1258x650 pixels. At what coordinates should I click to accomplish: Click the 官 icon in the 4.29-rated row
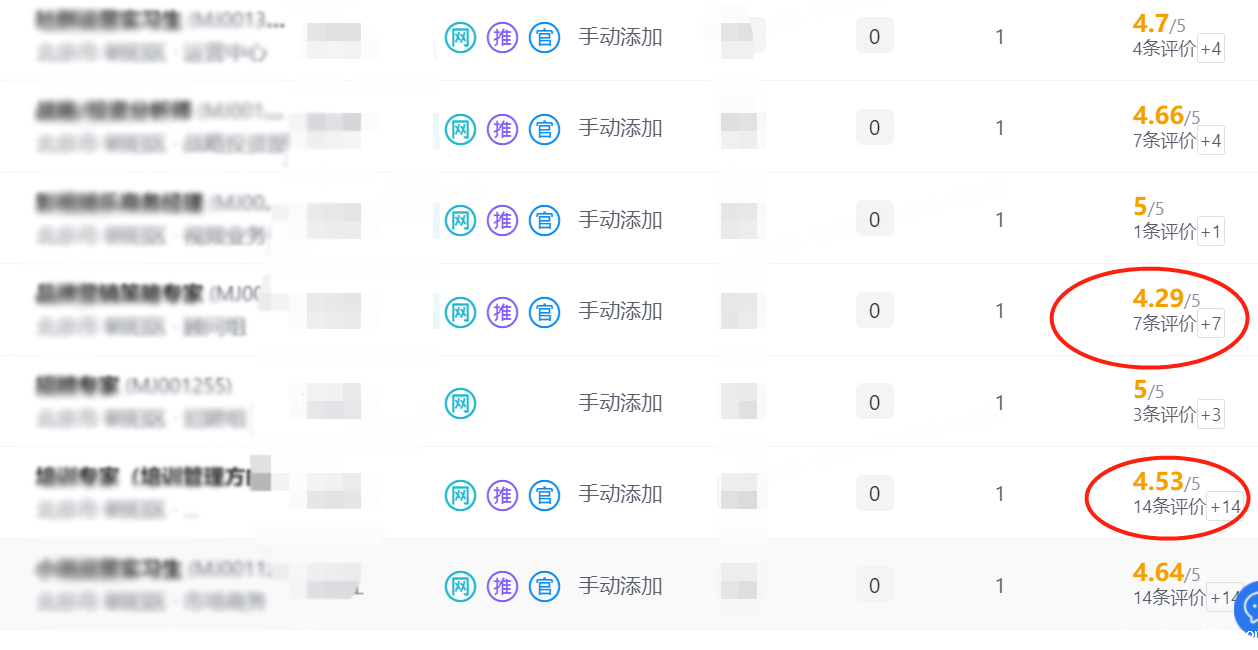(x=544, y=312)
